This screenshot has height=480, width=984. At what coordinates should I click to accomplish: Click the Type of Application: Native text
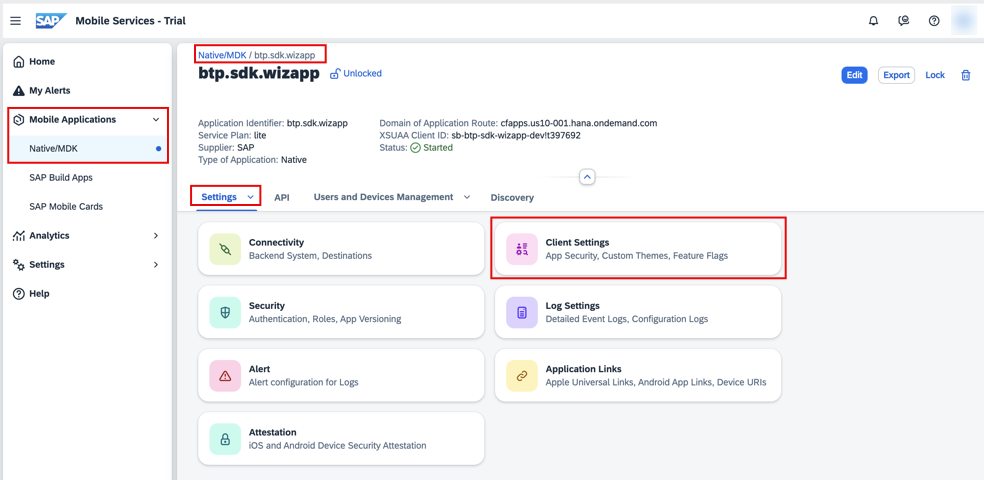pos(252,160)
